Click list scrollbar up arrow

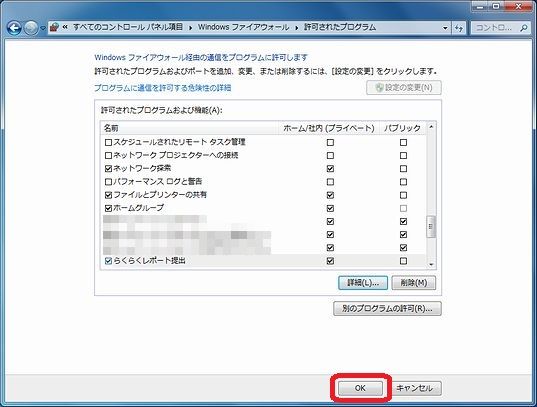coord(431,127)
